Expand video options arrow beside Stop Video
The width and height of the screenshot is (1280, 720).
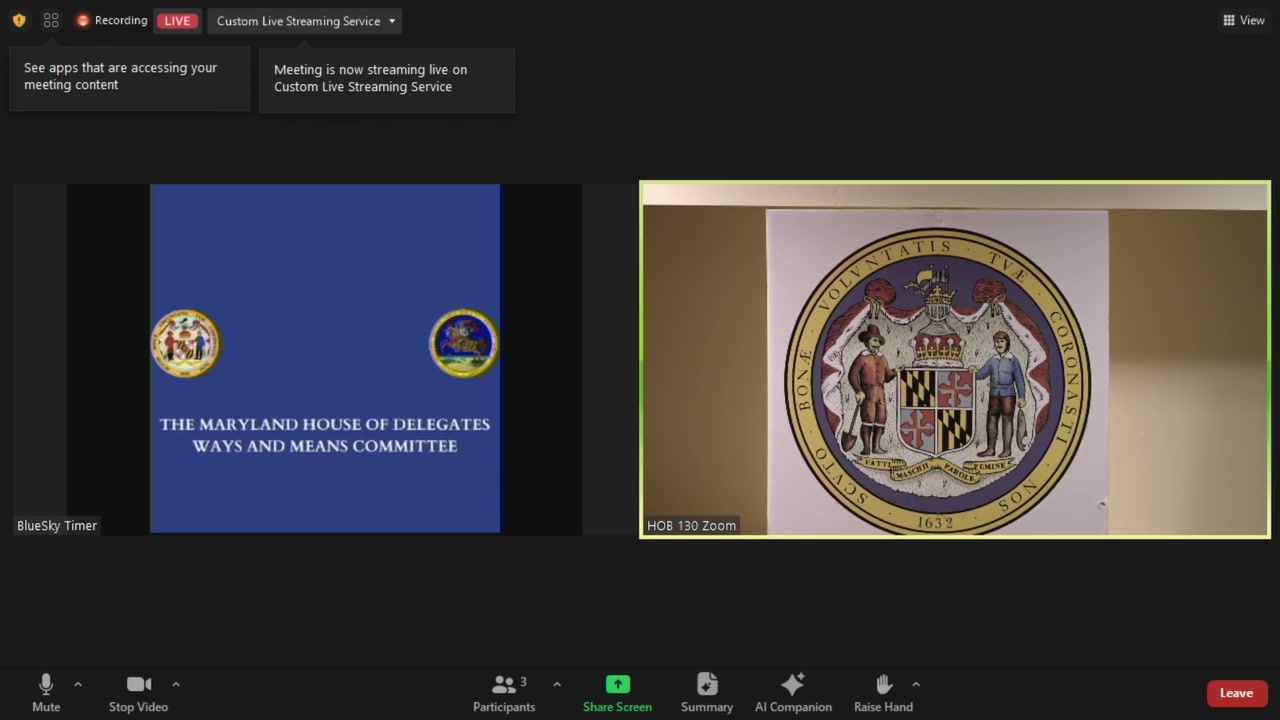(x=176, y=685)
